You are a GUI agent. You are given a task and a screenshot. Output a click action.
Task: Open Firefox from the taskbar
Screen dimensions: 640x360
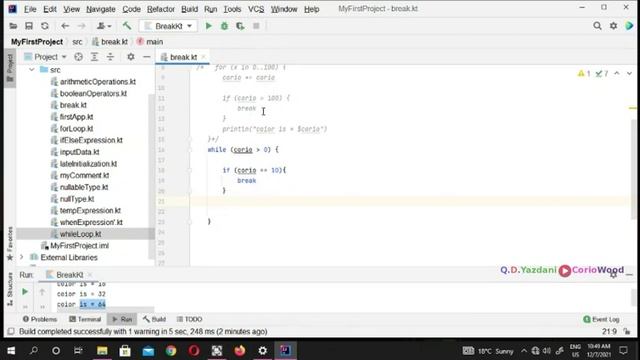coord(240,351)
